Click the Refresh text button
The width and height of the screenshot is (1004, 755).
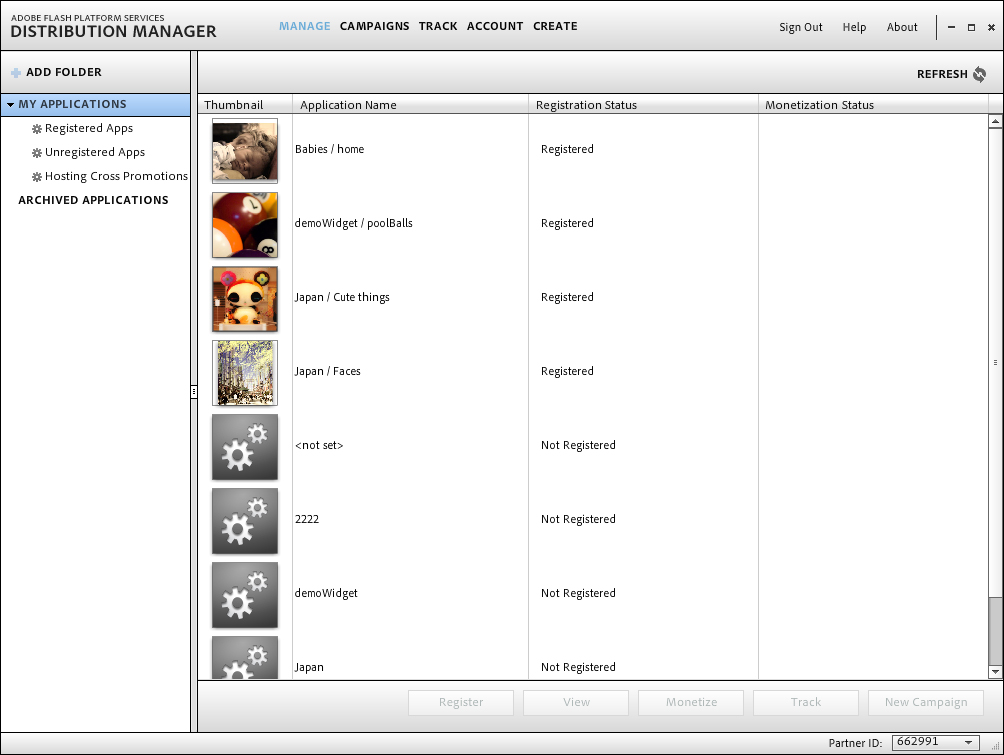click(x=942, y=74)
